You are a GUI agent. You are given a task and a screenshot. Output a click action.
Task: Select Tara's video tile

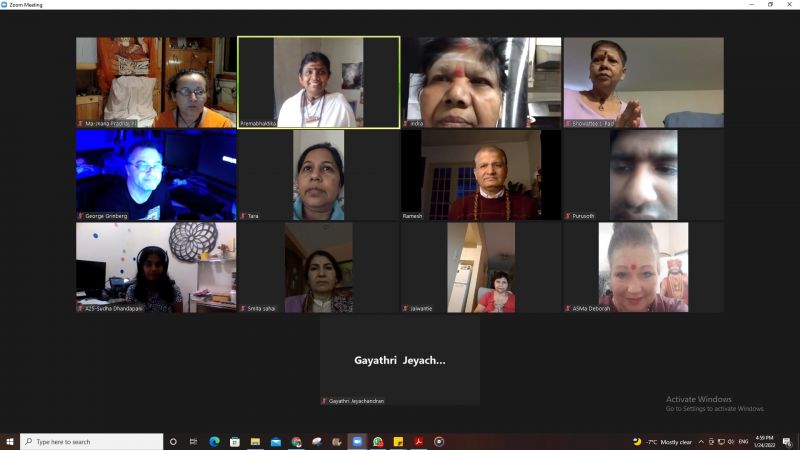[318, 174]
